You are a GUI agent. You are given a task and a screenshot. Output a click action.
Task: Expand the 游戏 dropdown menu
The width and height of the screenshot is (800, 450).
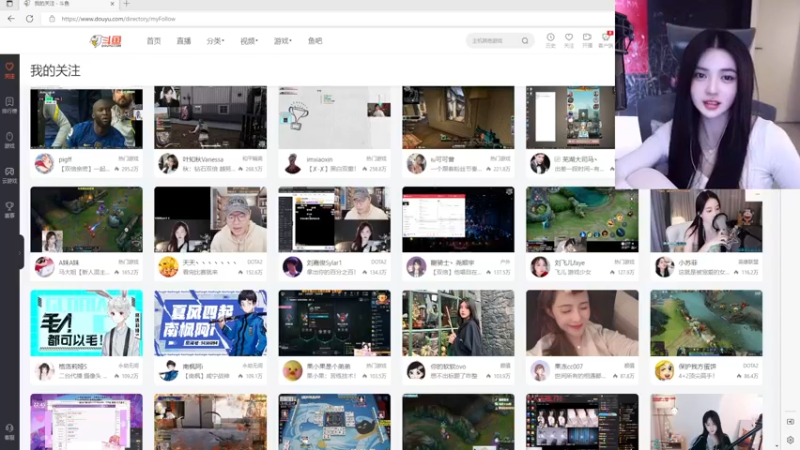[283, 41]
